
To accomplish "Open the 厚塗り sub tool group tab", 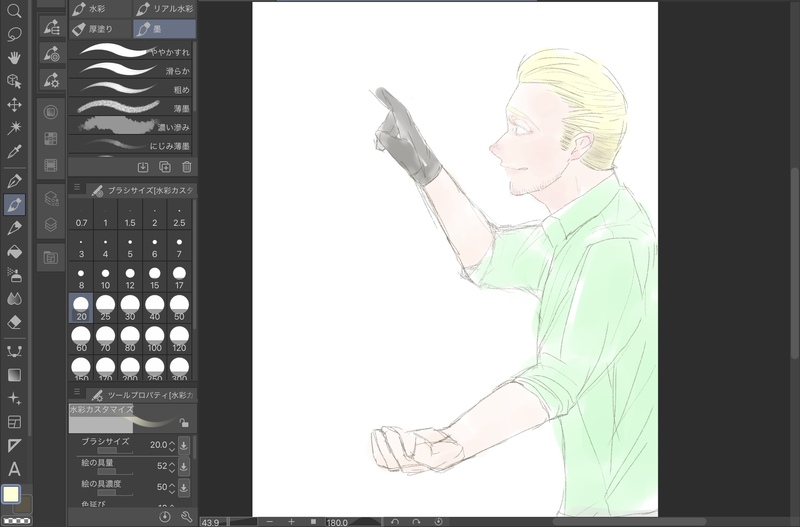I will (100, 29).
